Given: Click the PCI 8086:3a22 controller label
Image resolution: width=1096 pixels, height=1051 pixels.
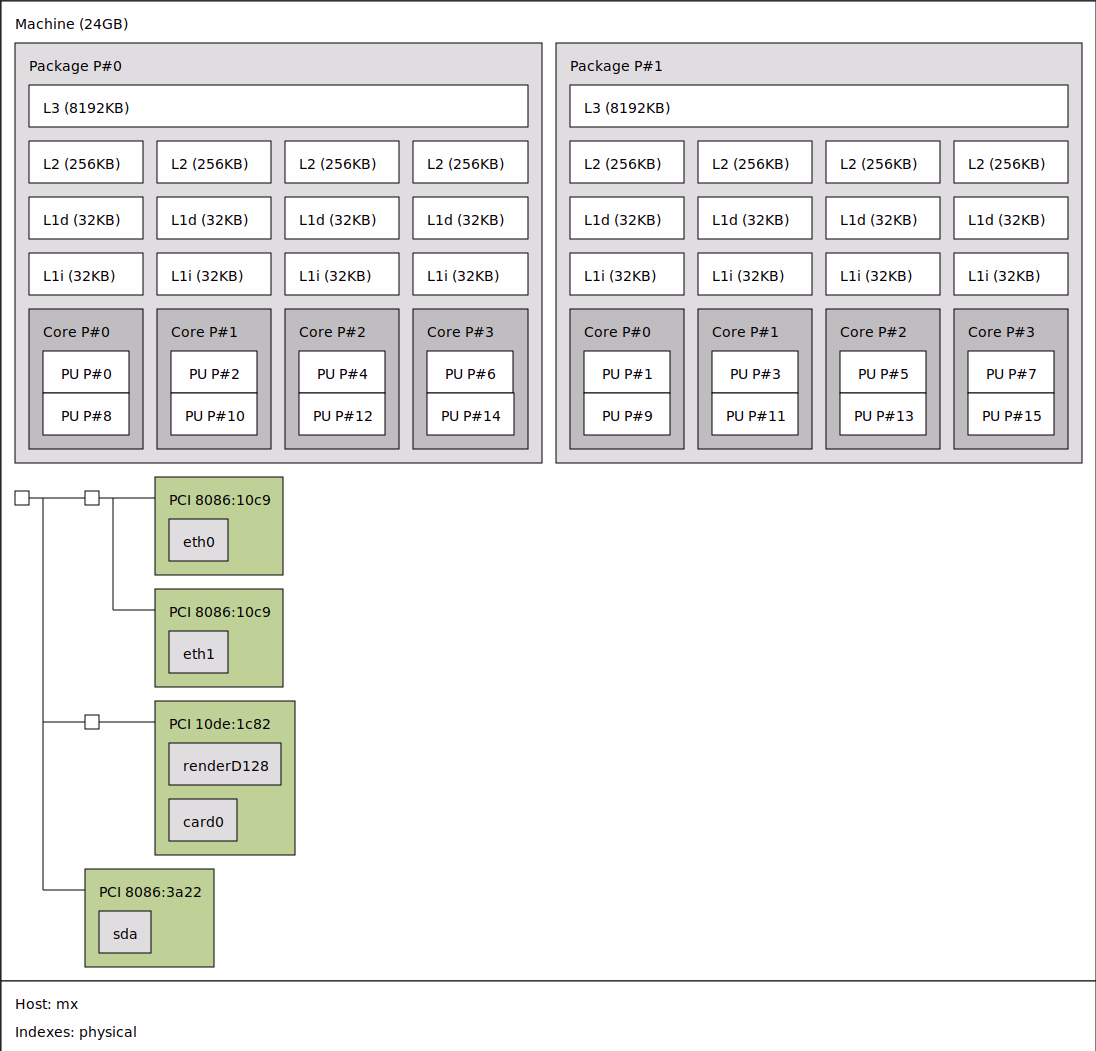Looking at the screenshot, I should click(x=150, y=892).
